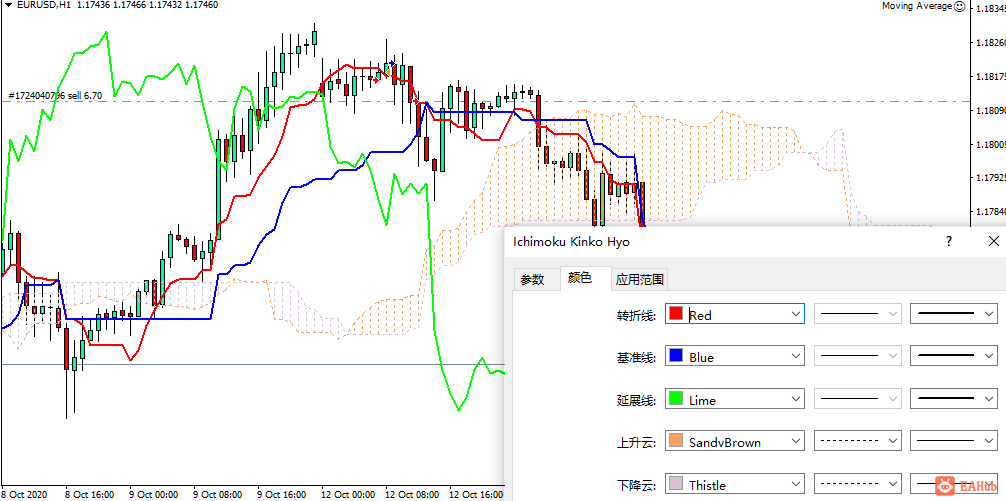Click the 1.17840 price scale label
The width and height of the screenshot is (1006, 501).
pyautogui.click(x=991, y=211)
